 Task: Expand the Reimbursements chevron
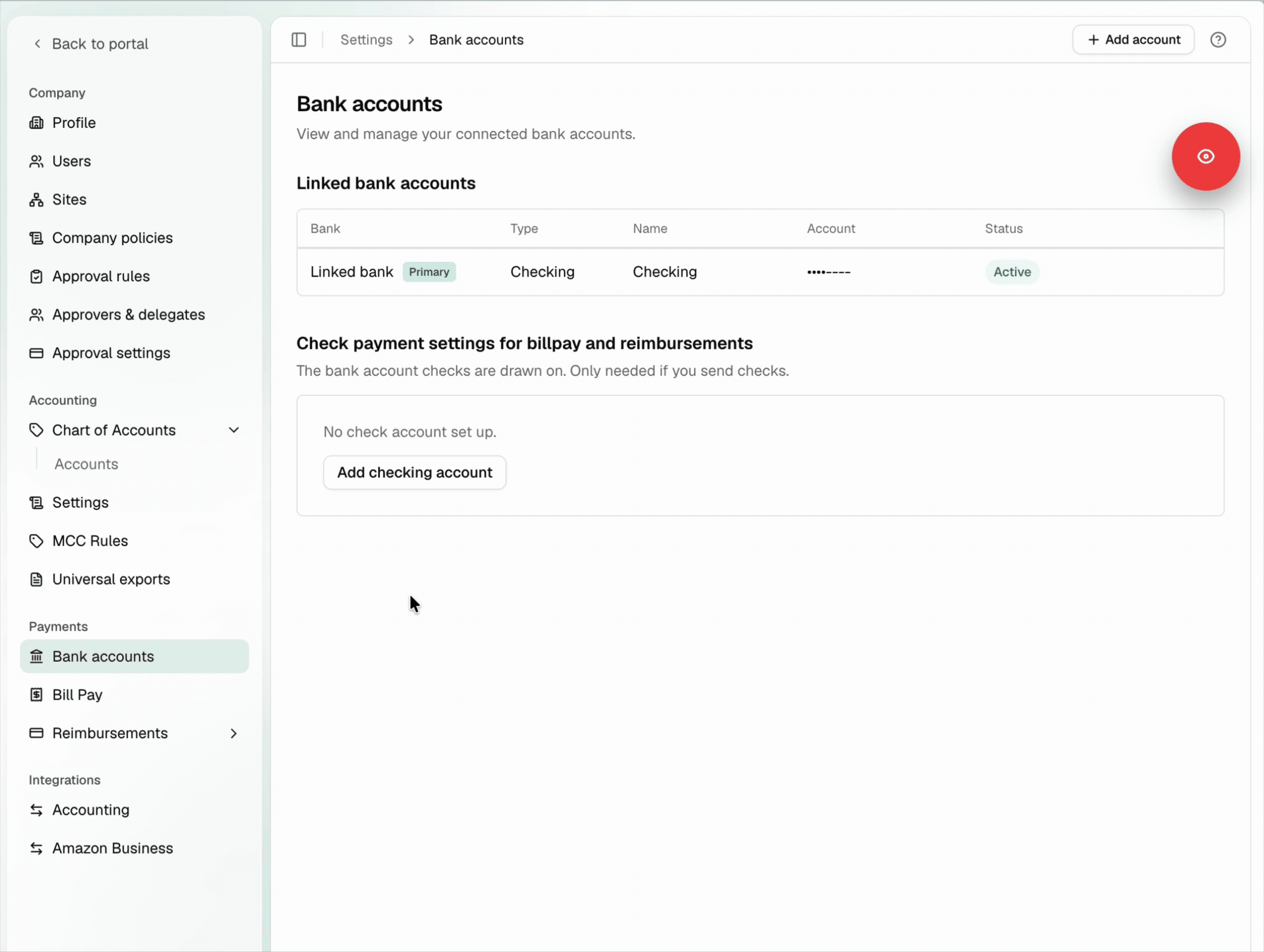click(234, 733)
